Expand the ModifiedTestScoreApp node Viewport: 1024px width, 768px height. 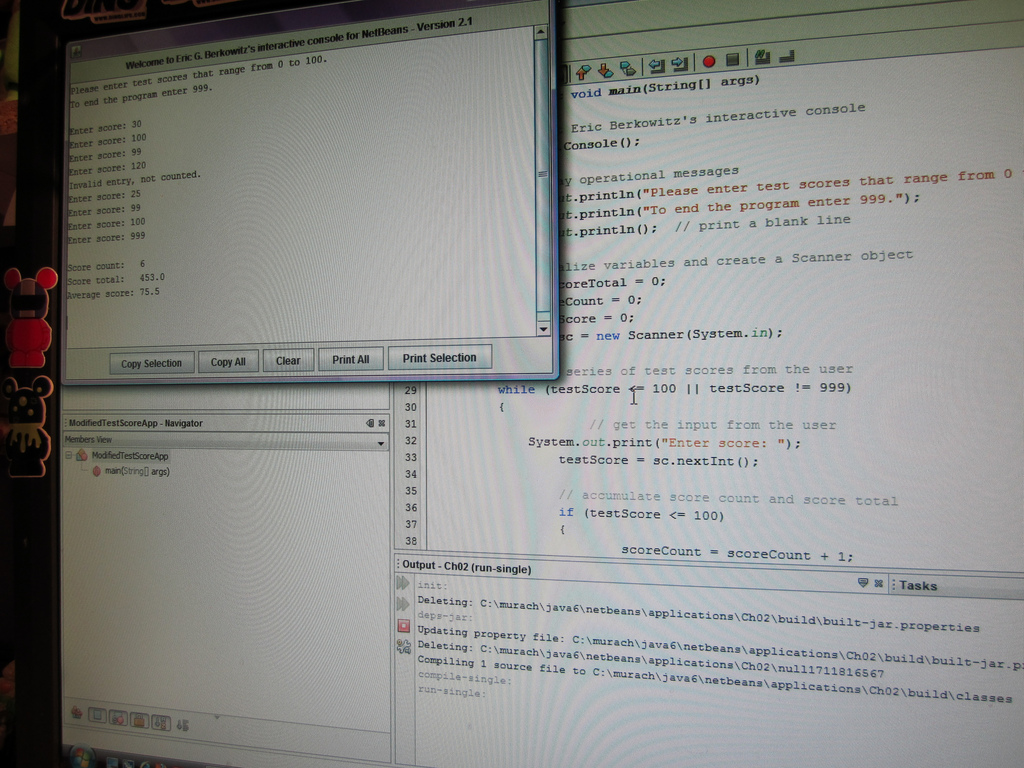(x=68, y=455)
